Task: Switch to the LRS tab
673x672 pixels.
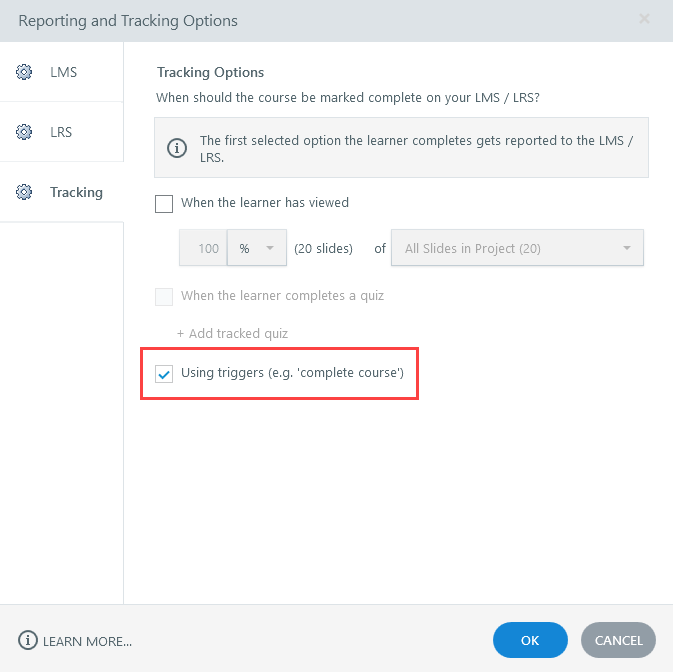Action: 62,132
